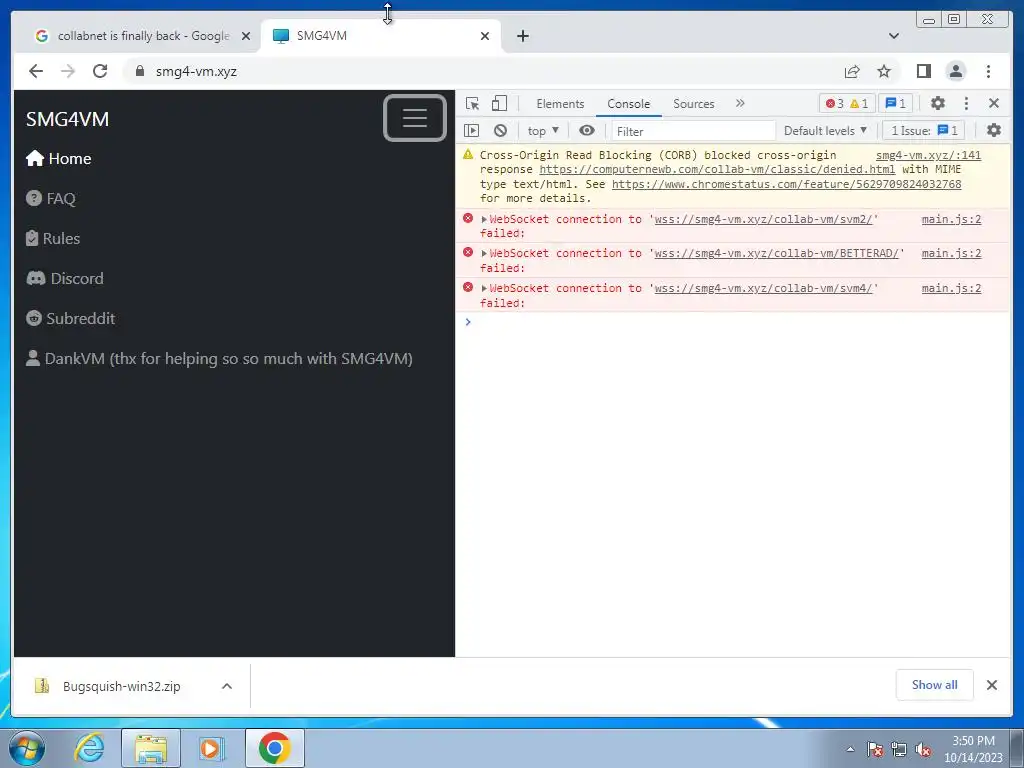The width and height of the screenshot is (1024, 768).
Task: Open the tab search chevron
Action: click(893, 36)
